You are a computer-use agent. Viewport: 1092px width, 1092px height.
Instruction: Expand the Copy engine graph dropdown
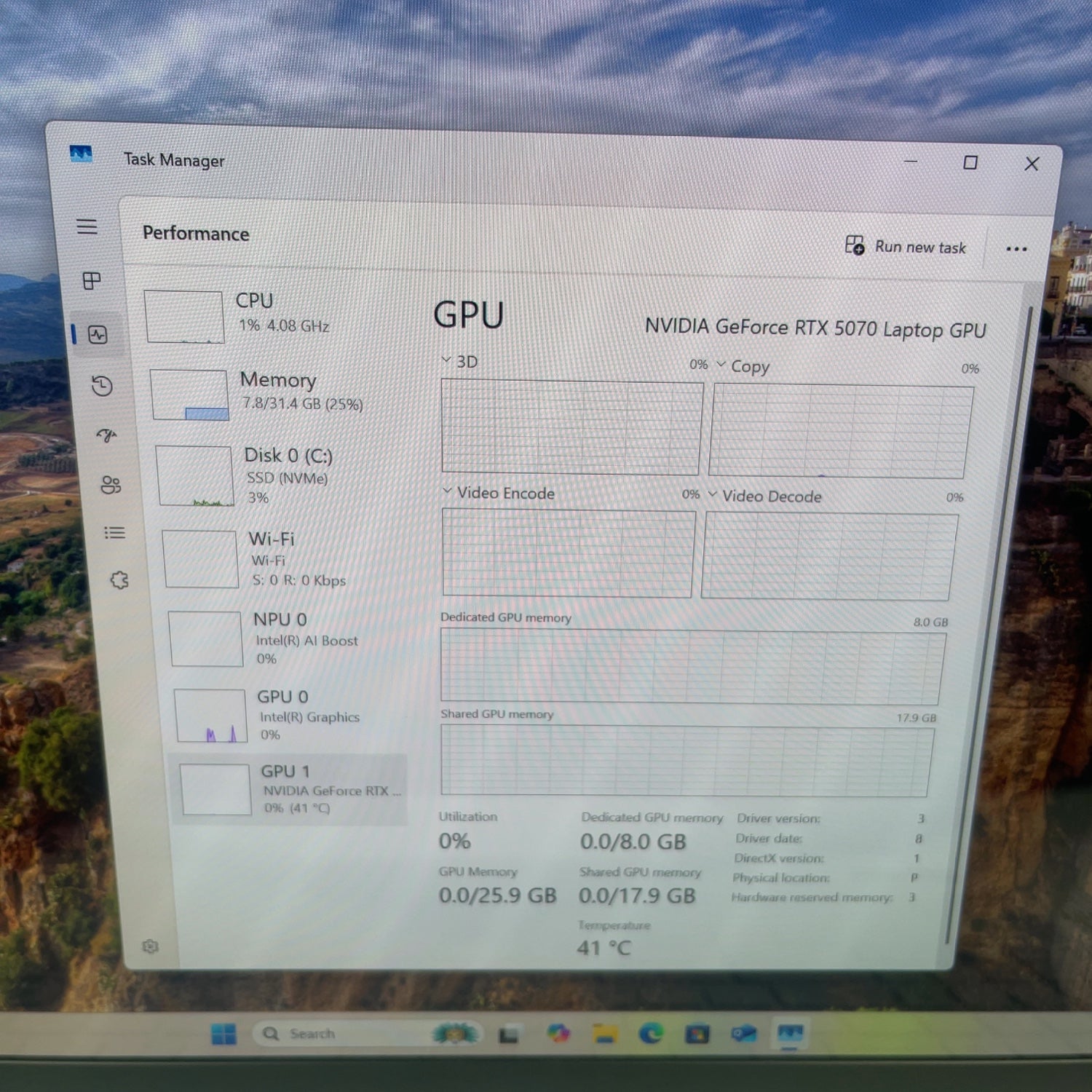pyautogui.click(x=721, y=364)
